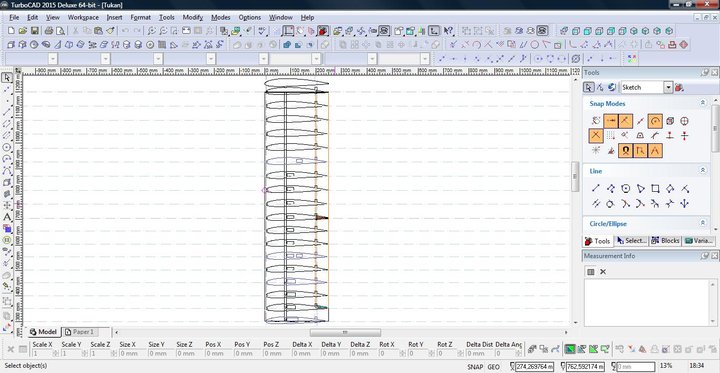Collapse the Line section chevron
720x373 pixels.
tap(703, 170)
